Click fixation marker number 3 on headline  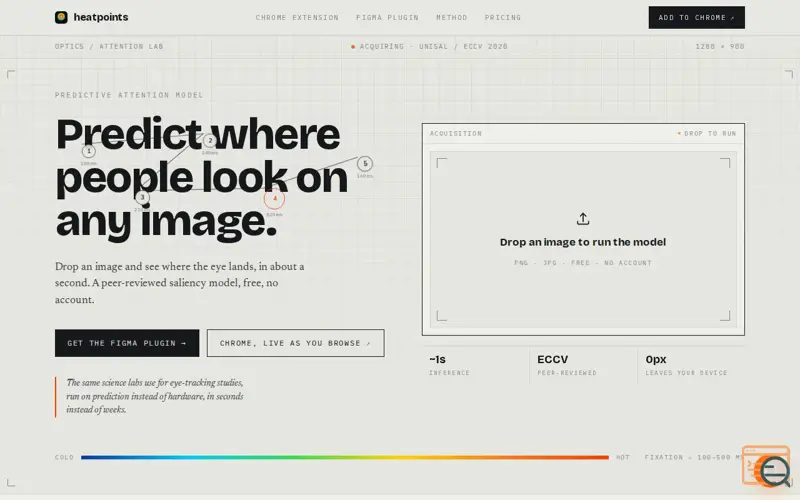tap(142, 197)
